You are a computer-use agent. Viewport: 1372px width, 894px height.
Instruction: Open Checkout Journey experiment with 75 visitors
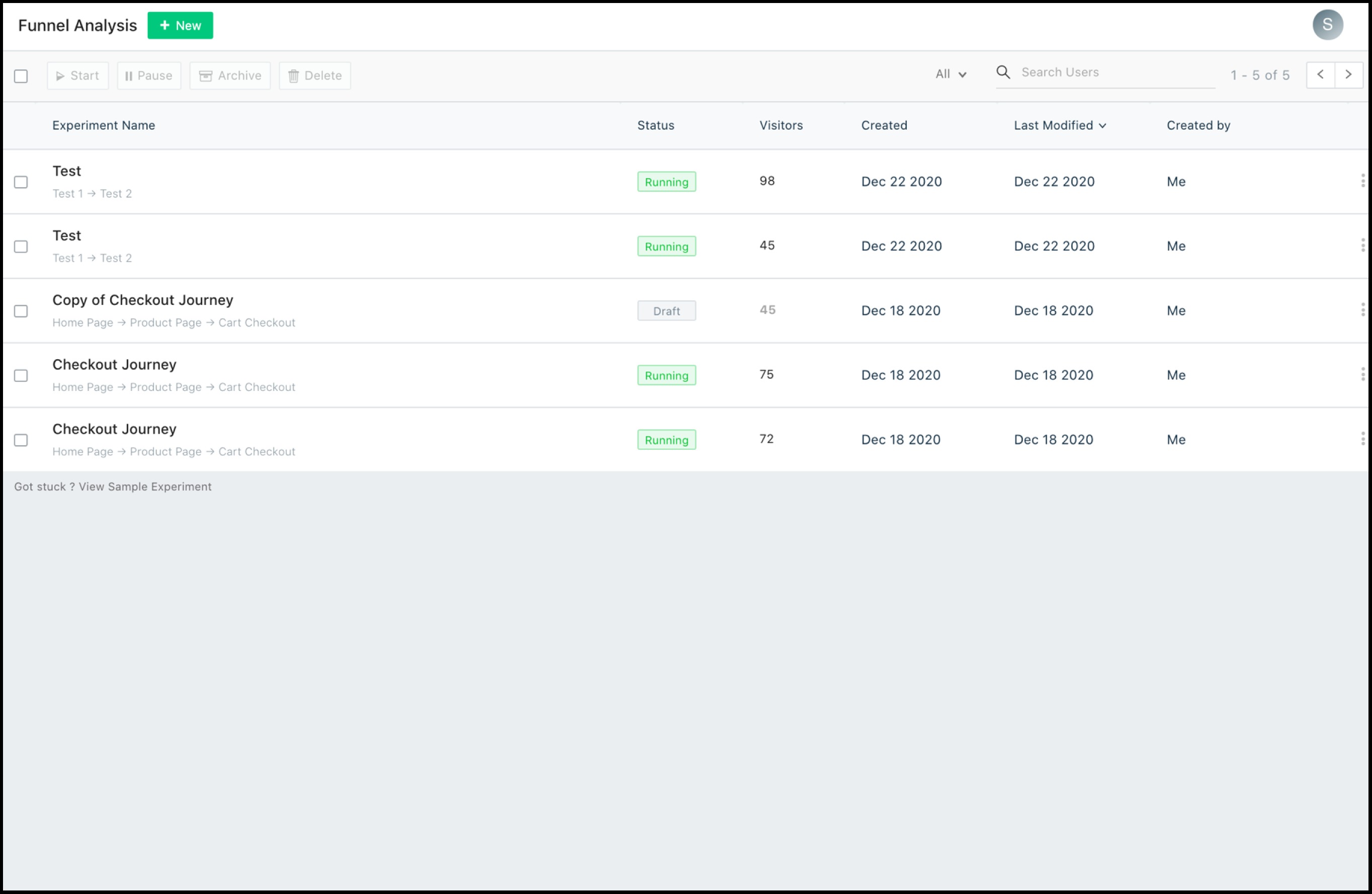pos(115,365)
